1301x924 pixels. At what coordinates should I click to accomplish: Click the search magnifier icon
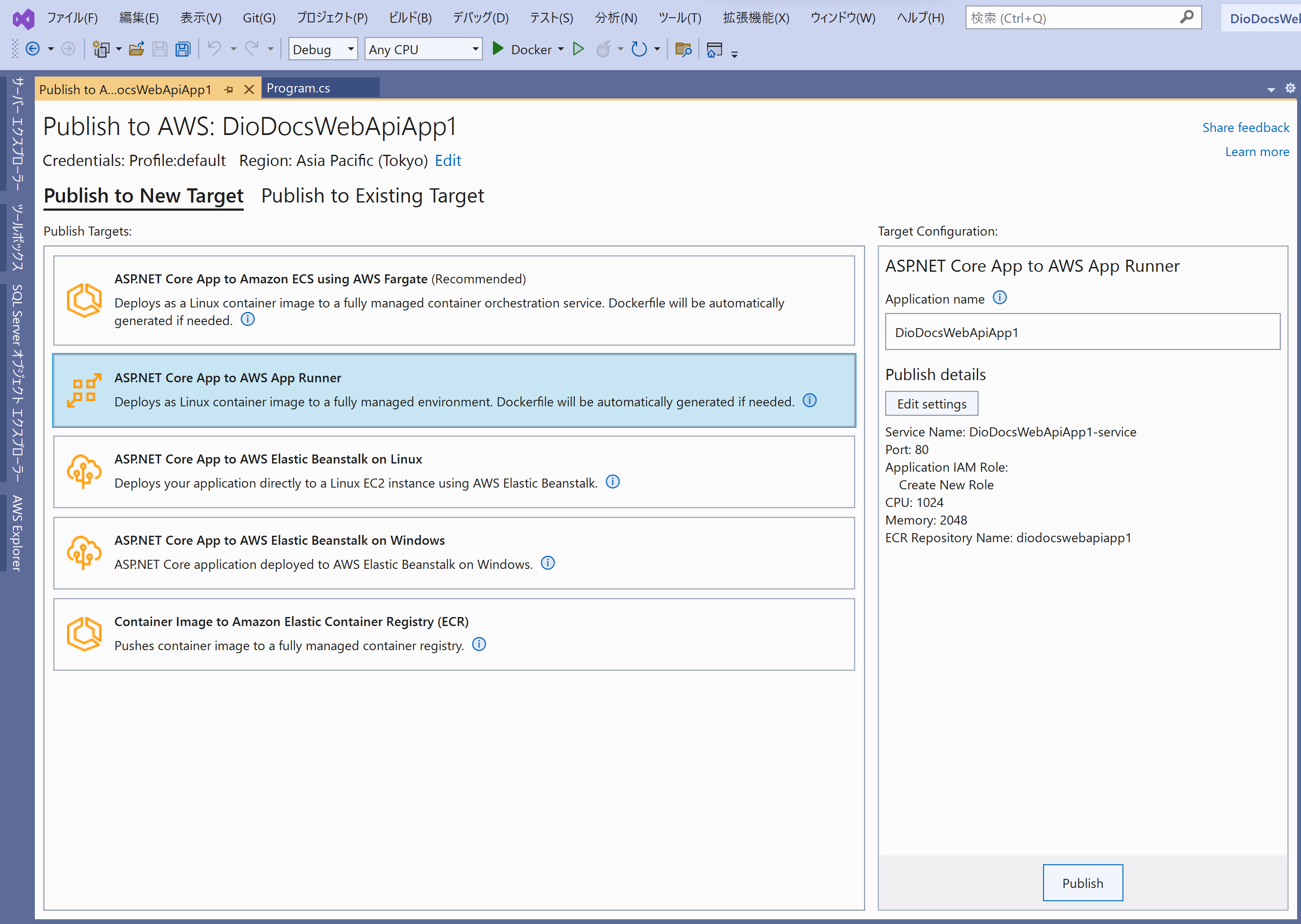click(1187, 18)
